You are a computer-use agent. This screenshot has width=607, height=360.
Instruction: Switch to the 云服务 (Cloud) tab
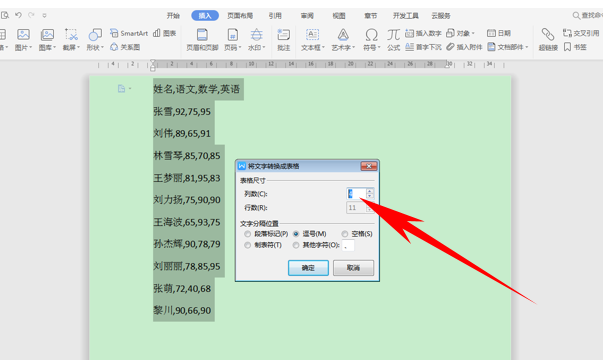click(x=441, y=15)
